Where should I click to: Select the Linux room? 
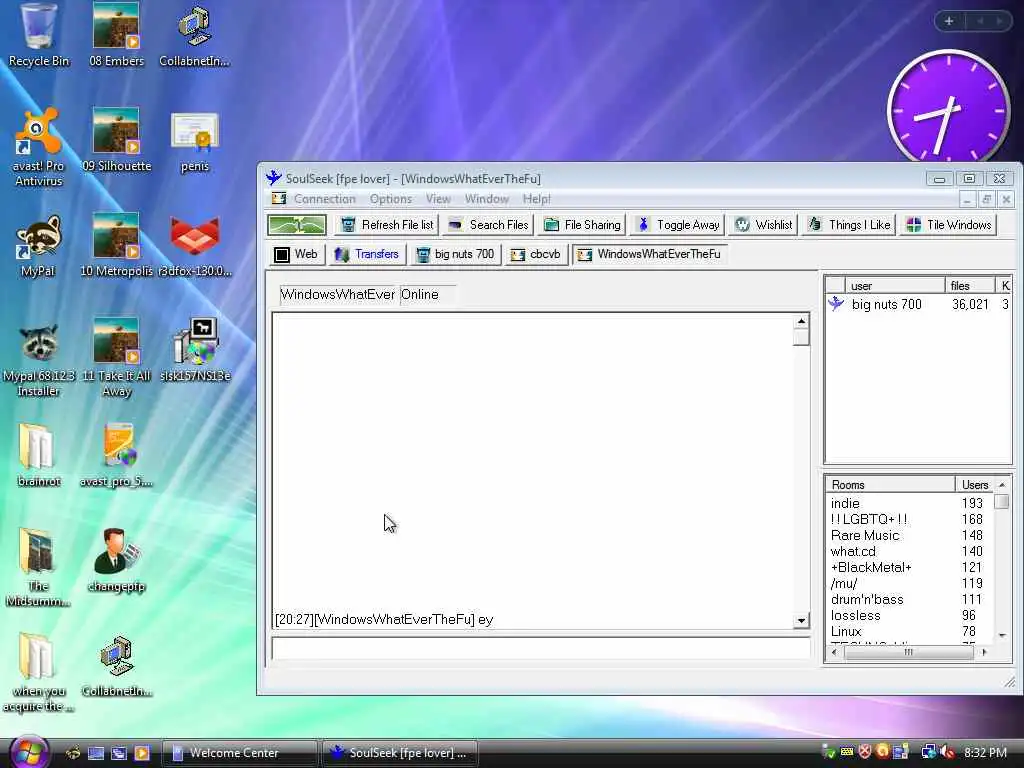tap(909, 632)
